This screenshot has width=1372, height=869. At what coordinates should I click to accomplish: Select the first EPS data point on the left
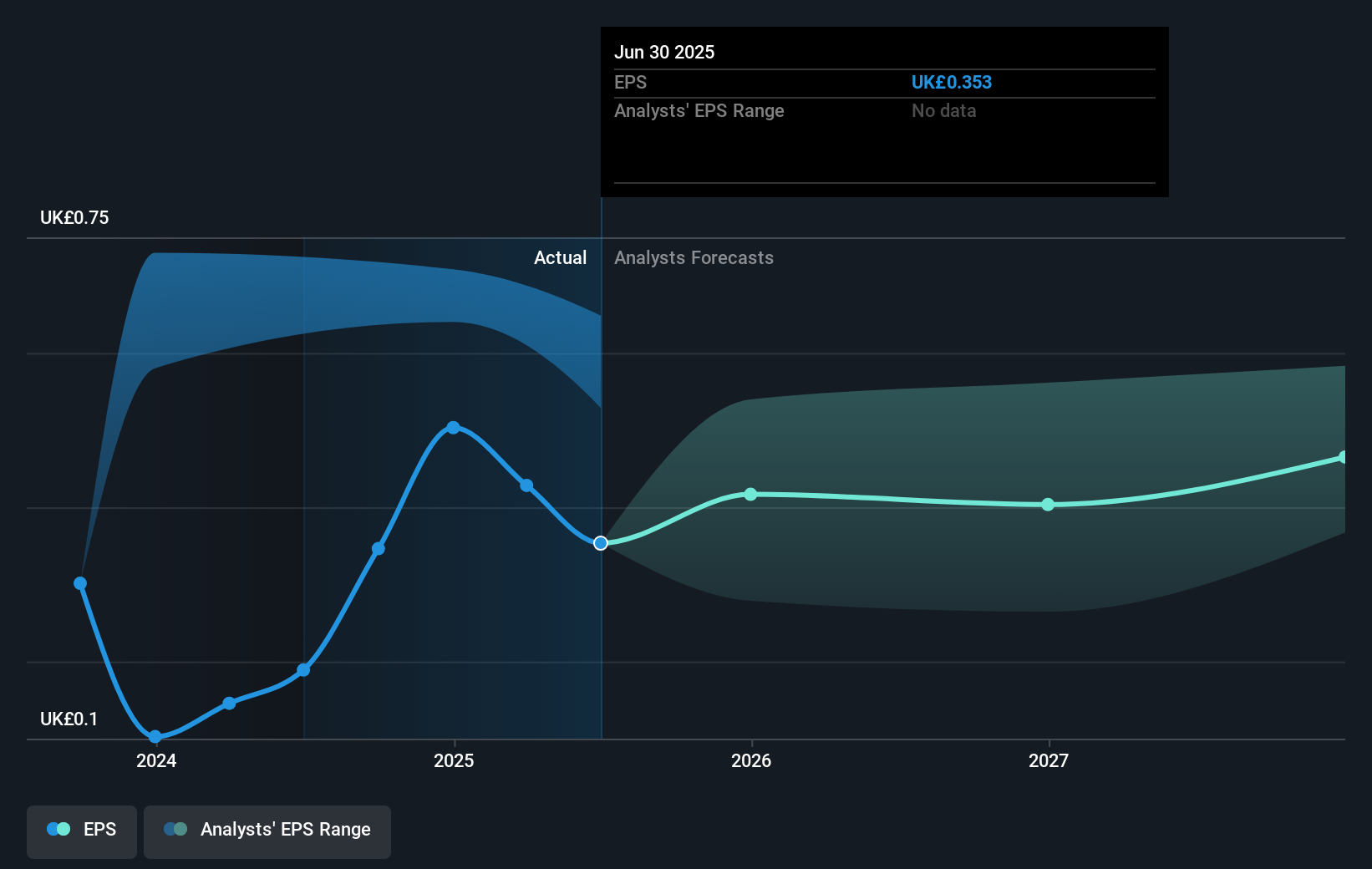[x=79, y=582]
